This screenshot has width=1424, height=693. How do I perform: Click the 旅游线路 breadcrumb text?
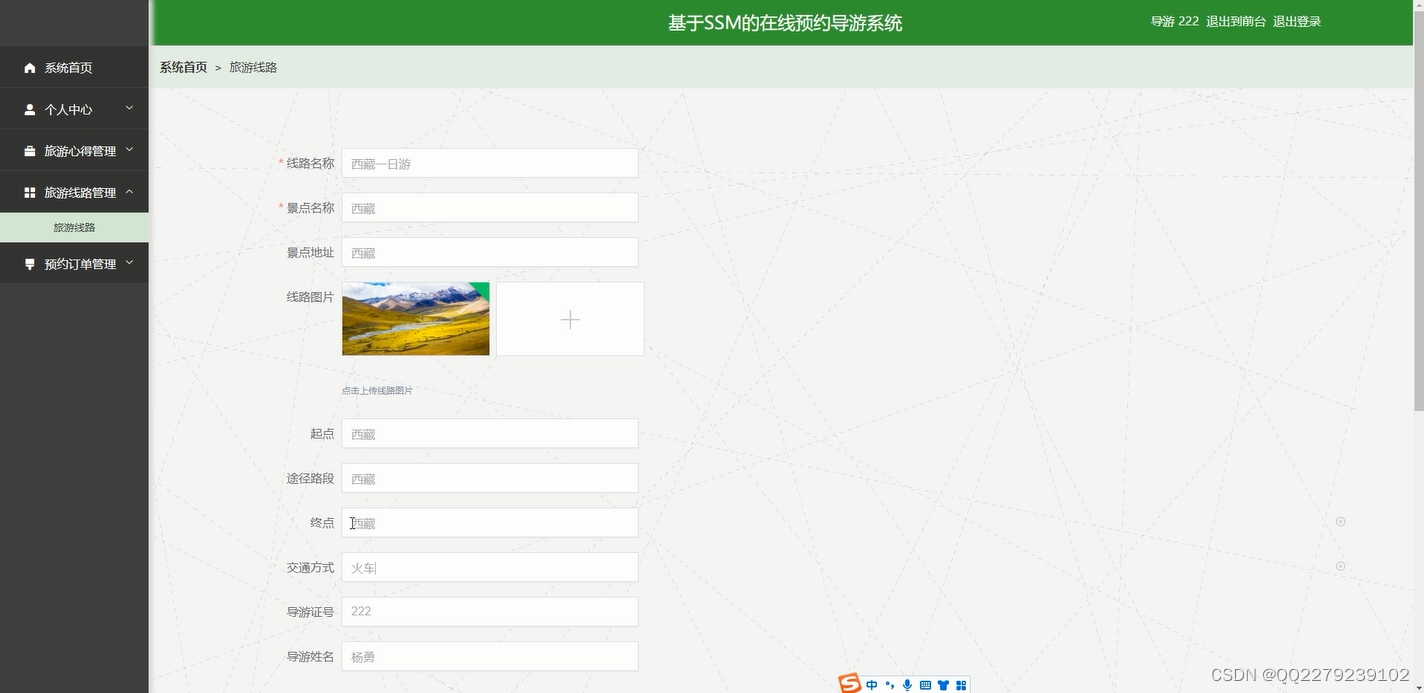253,67
